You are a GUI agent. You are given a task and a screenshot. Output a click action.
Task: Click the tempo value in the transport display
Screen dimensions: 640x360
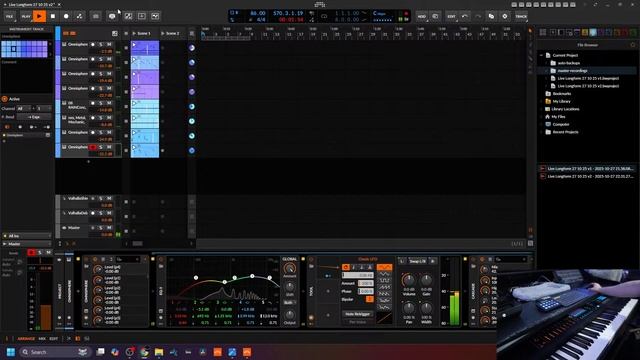(258, 13)
